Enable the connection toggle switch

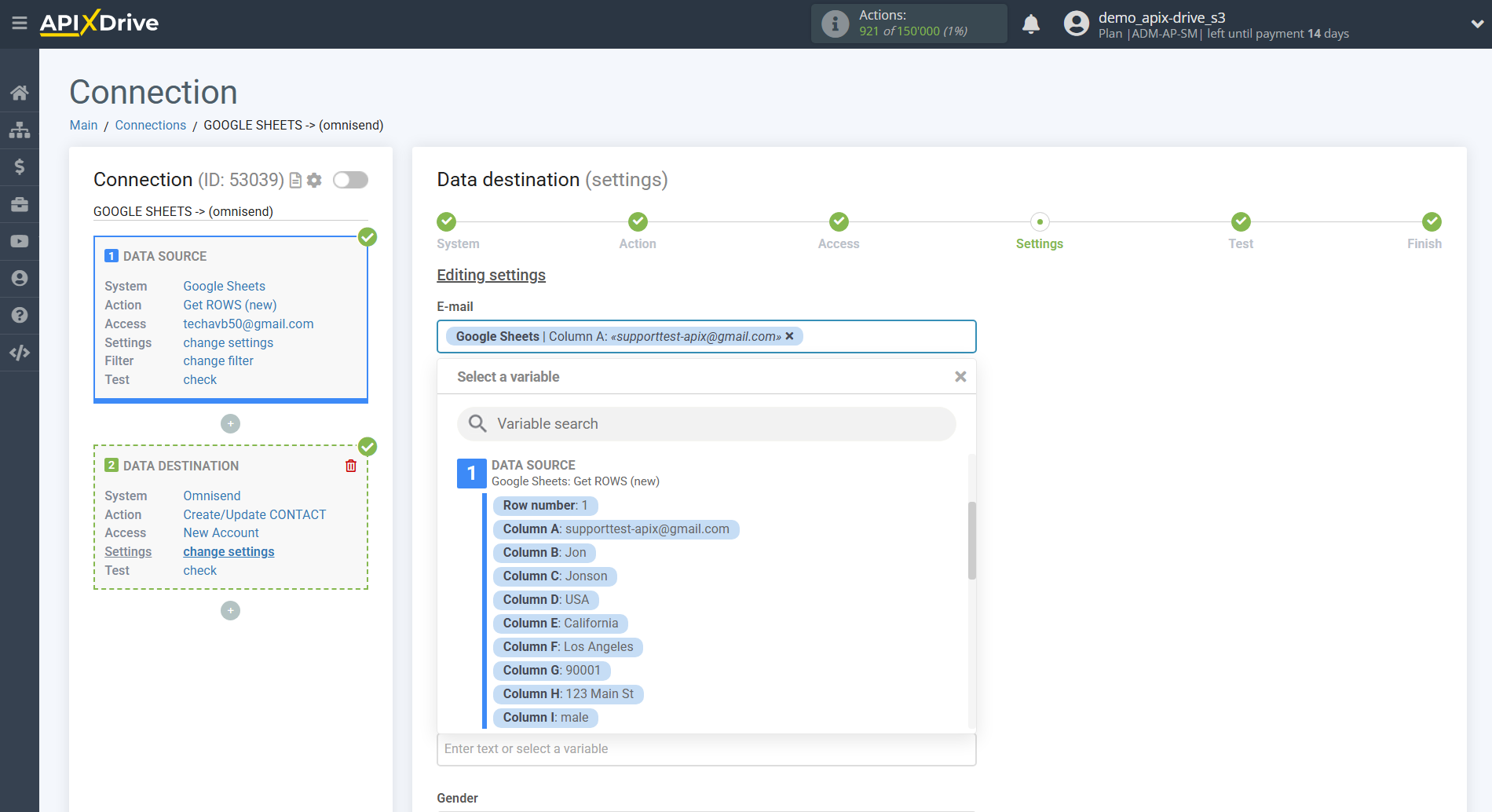tap(350, 180)
